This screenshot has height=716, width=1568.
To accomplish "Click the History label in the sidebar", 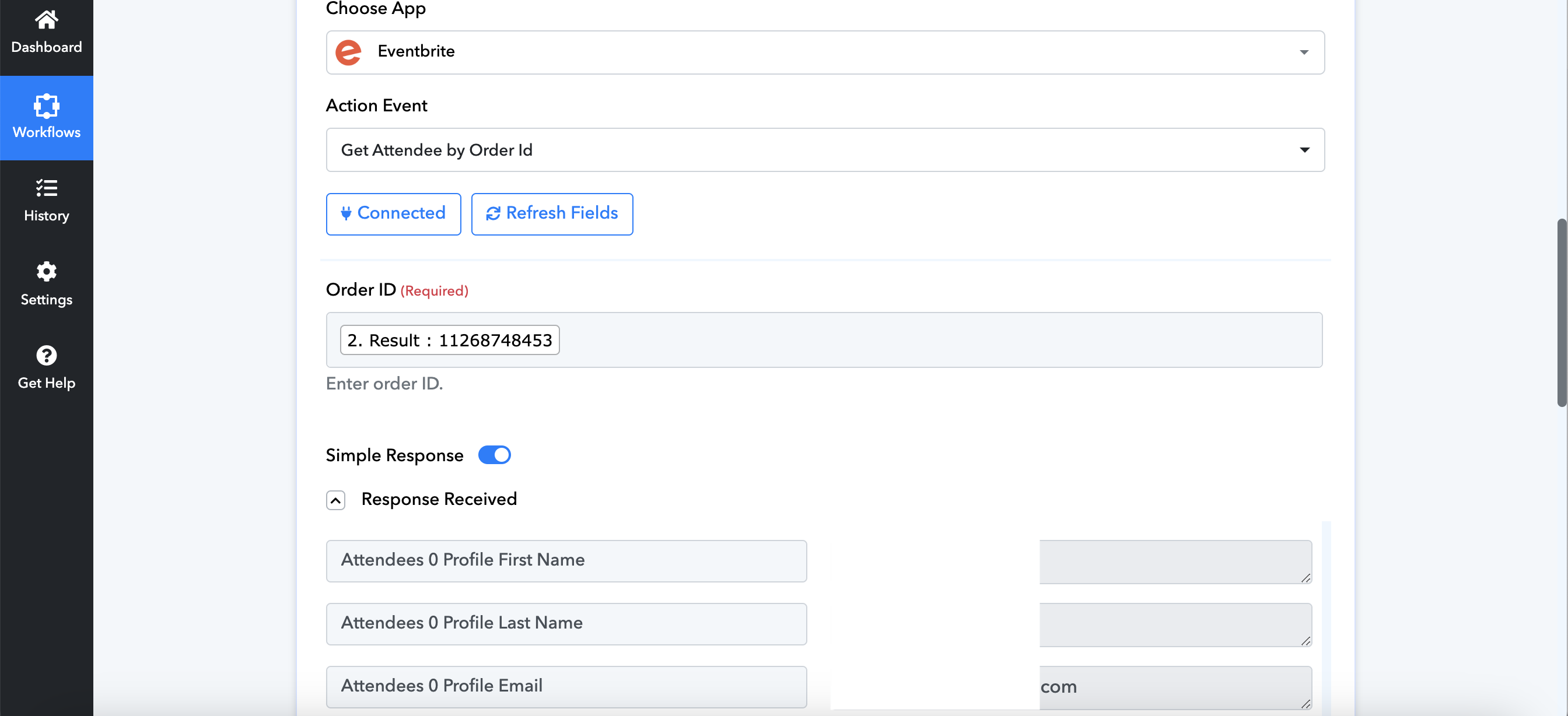I will [46, 215].
